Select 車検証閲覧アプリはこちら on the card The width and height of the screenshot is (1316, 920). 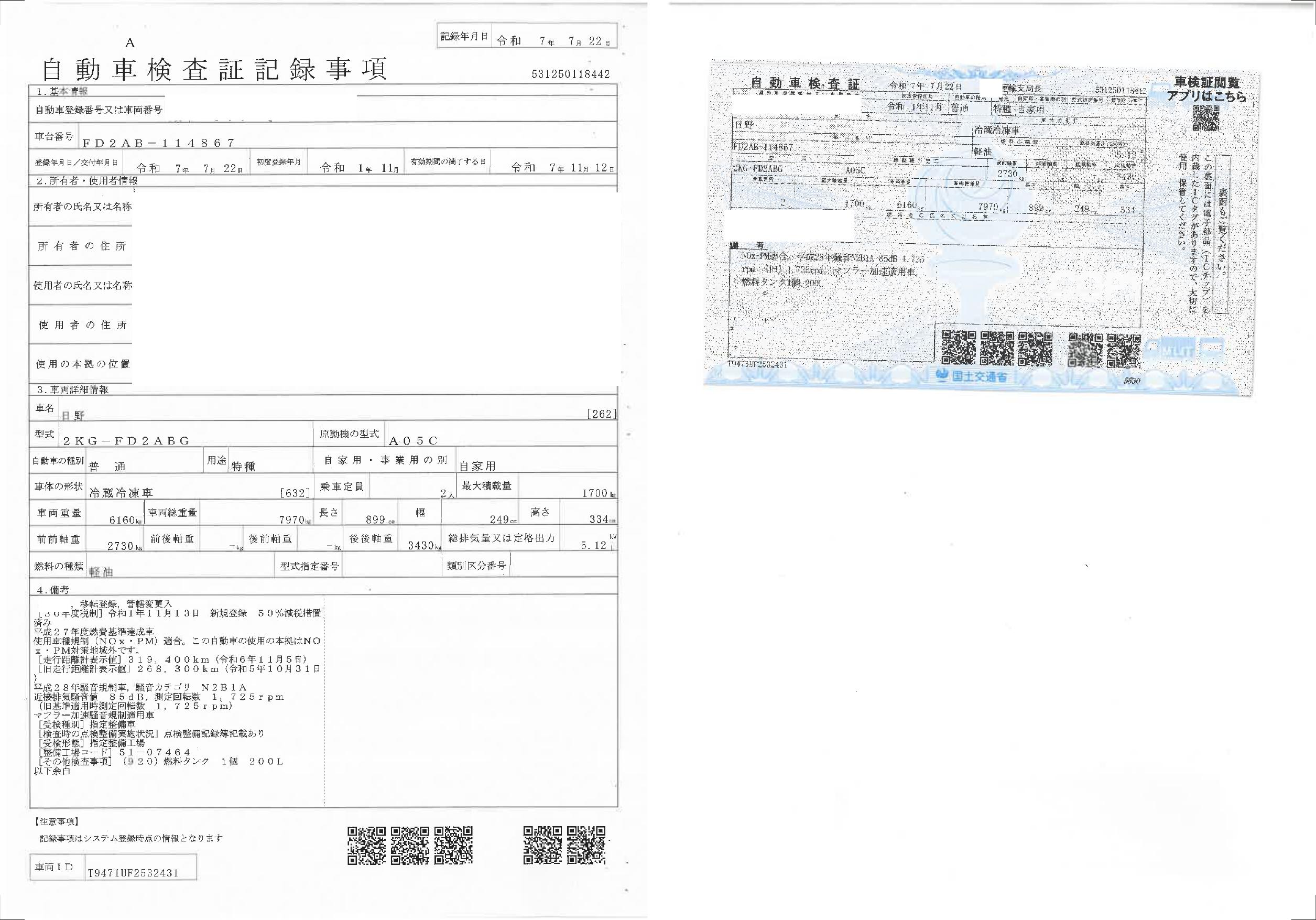[1206, 89]
